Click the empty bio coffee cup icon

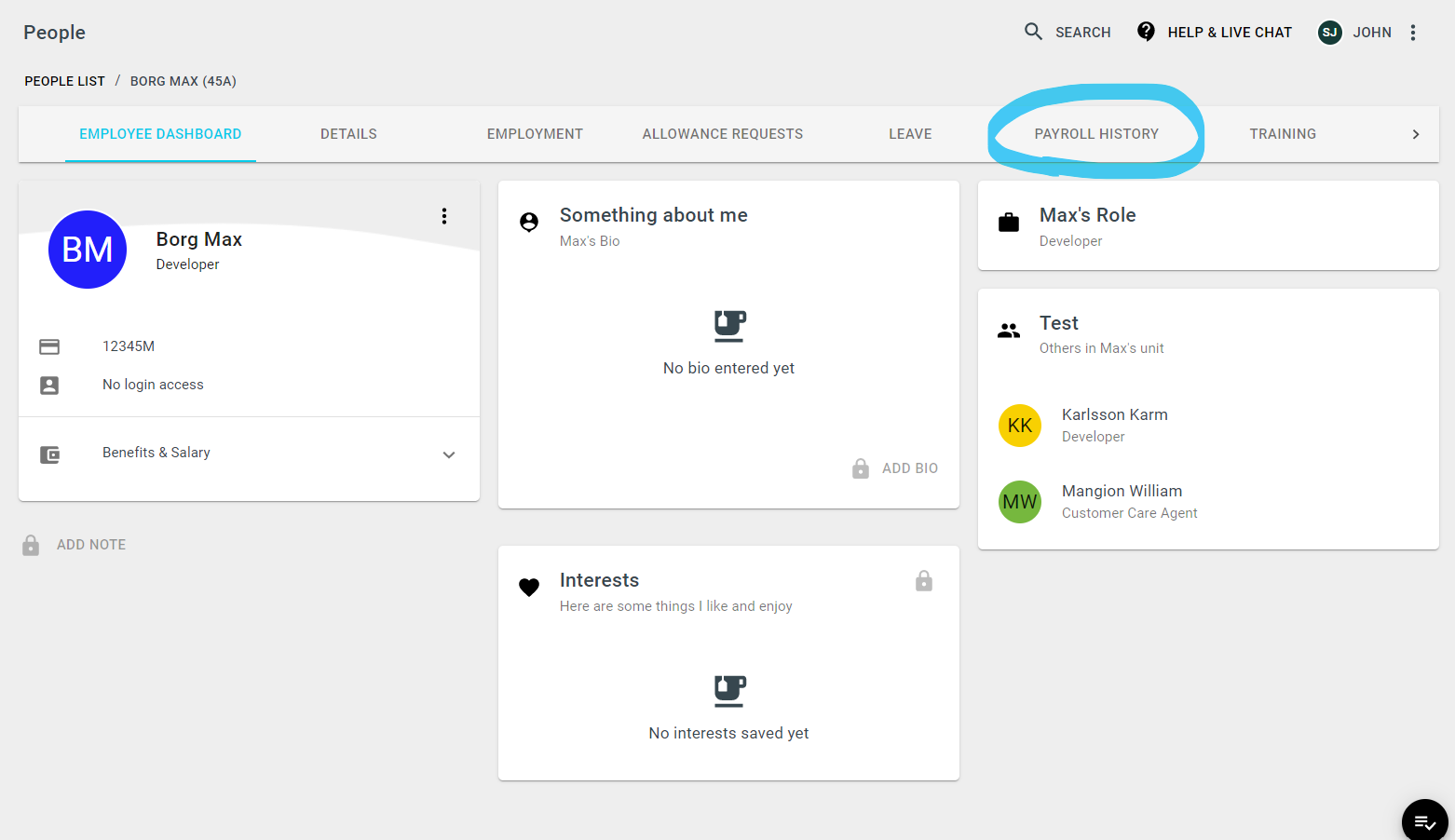tap(729, 326)
